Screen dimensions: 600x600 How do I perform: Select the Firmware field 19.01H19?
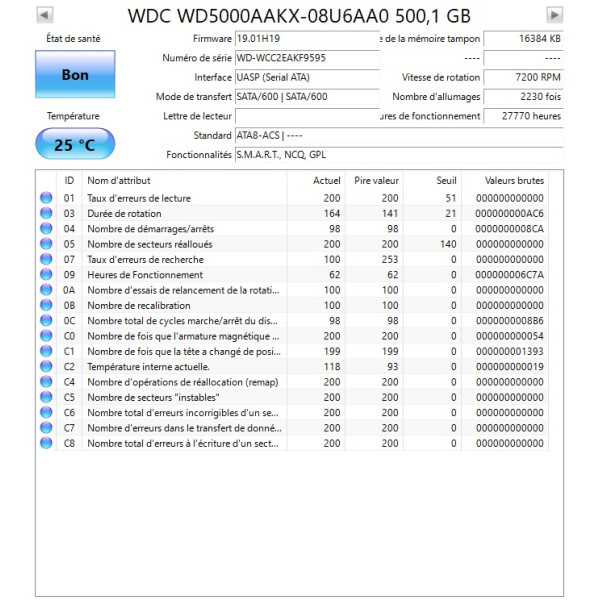(307, 39)
